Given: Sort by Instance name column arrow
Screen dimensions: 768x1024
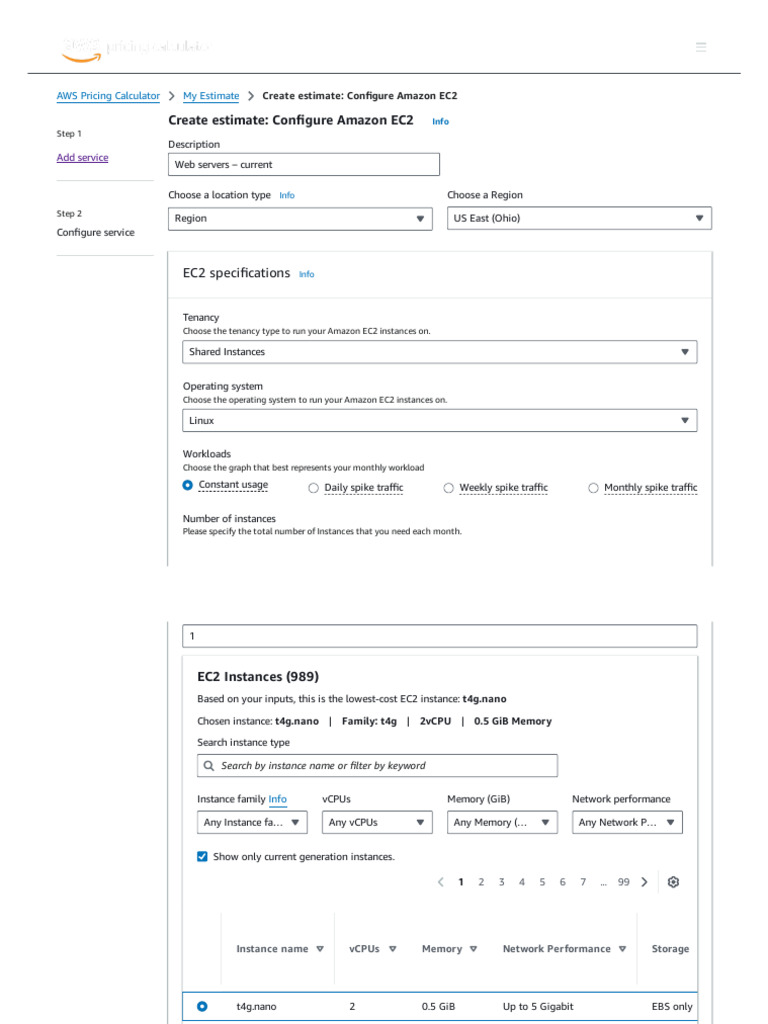Looking at the screenshot, I should point(320,949).
